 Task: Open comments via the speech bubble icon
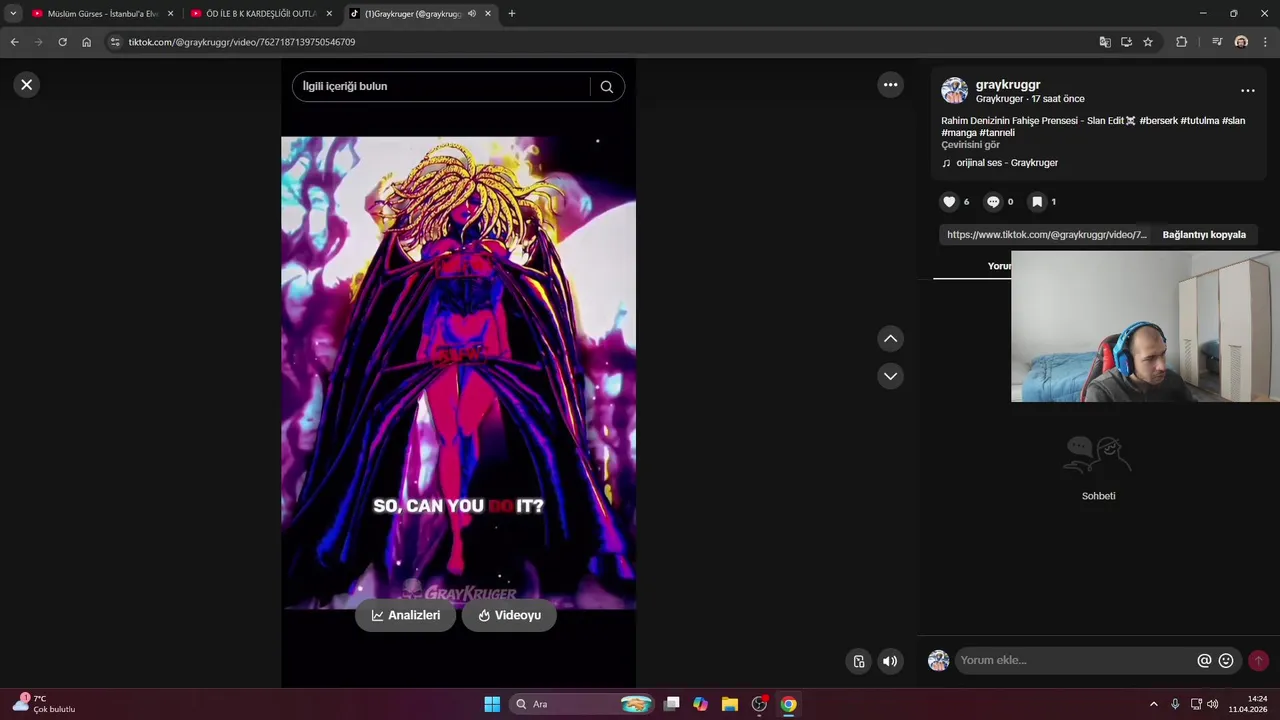coord(993,202)
